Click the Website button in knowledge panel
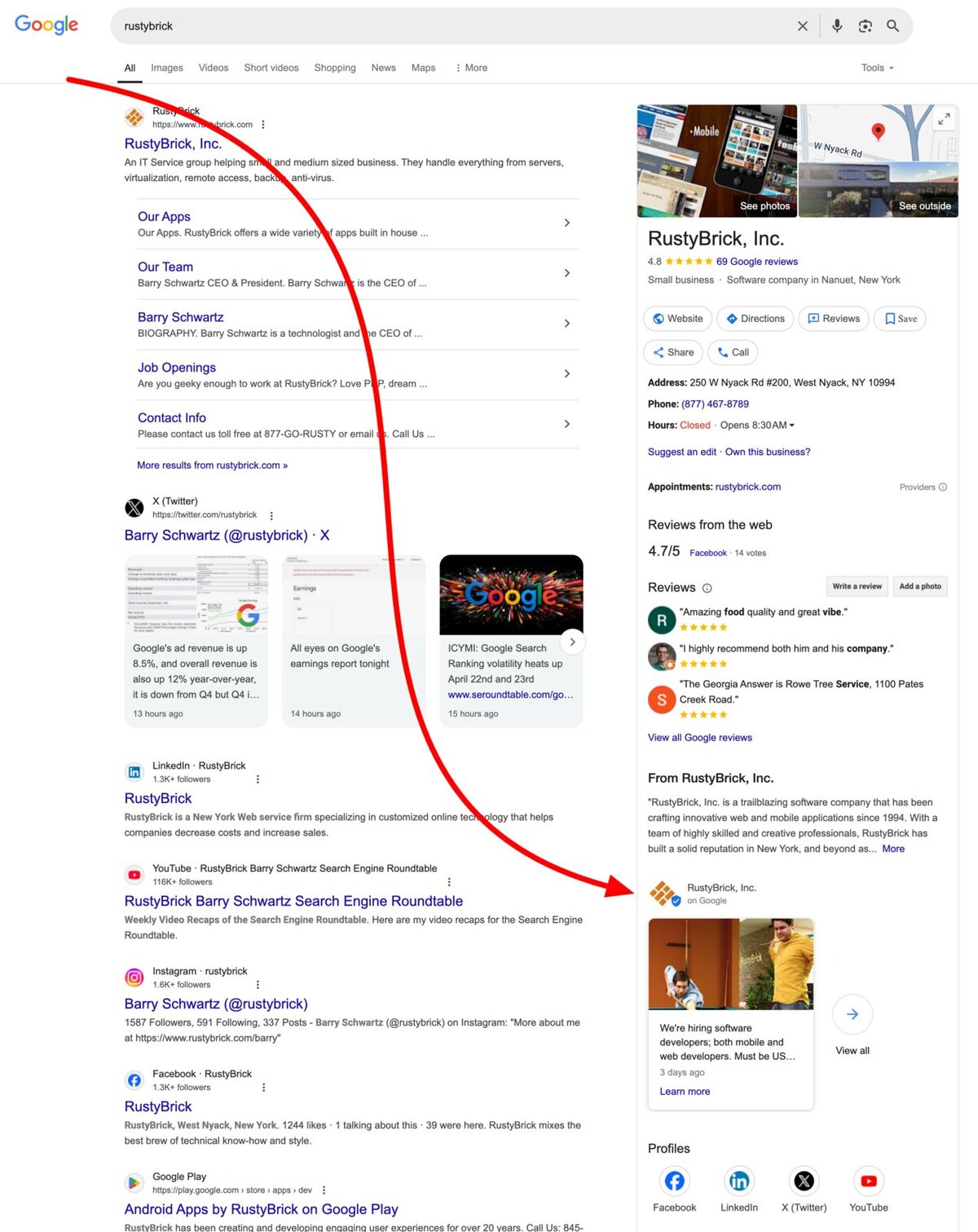This screenshot has width=978, height=1232. [677, 319]
